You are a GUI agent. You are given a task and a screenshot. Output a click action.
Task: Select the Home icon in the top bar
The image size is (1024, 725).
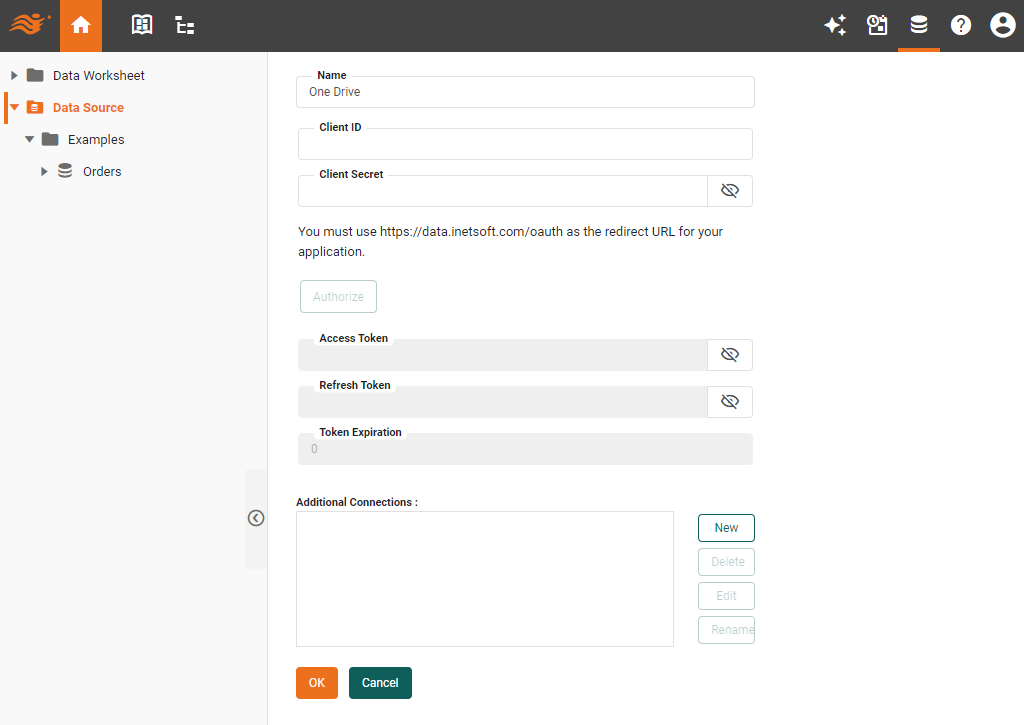80,25
